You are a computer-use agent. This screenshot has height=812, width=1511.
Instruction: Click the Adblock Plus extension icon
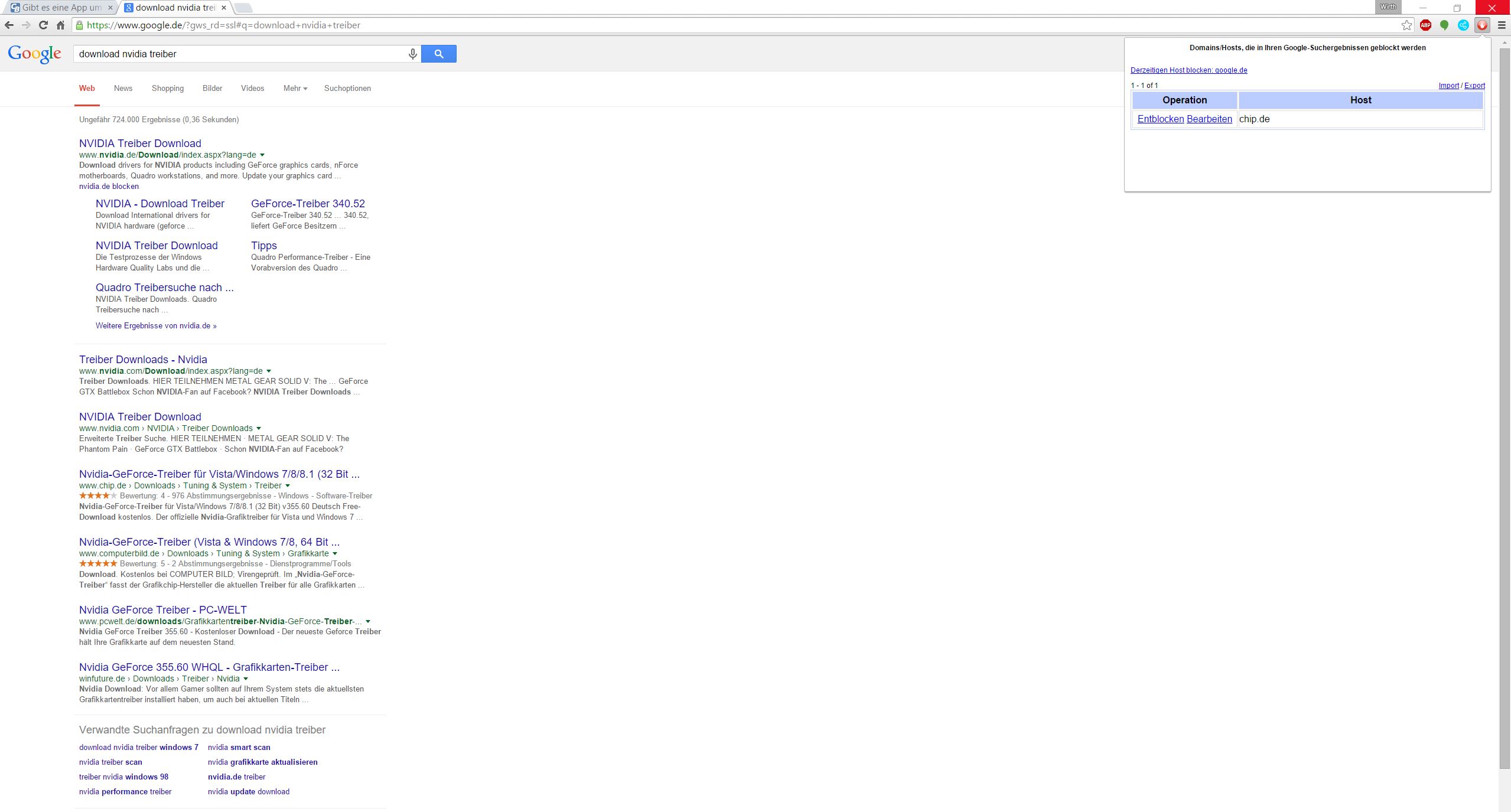pyautogui.click(x=1425, y=25)
